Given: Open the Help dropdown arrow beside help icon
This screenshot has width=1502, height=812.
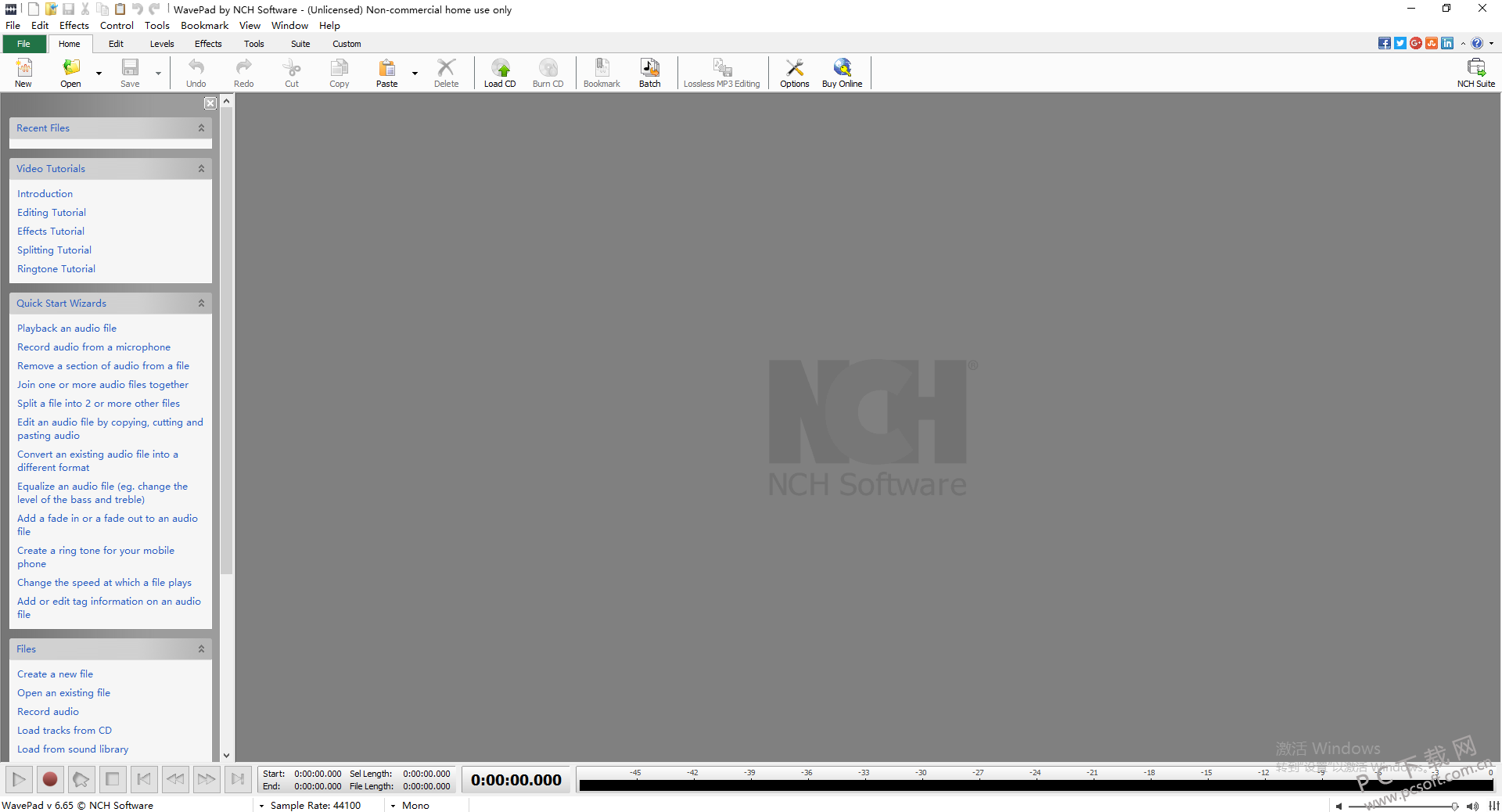Looking at the screenshot, I should (1491, 43).
